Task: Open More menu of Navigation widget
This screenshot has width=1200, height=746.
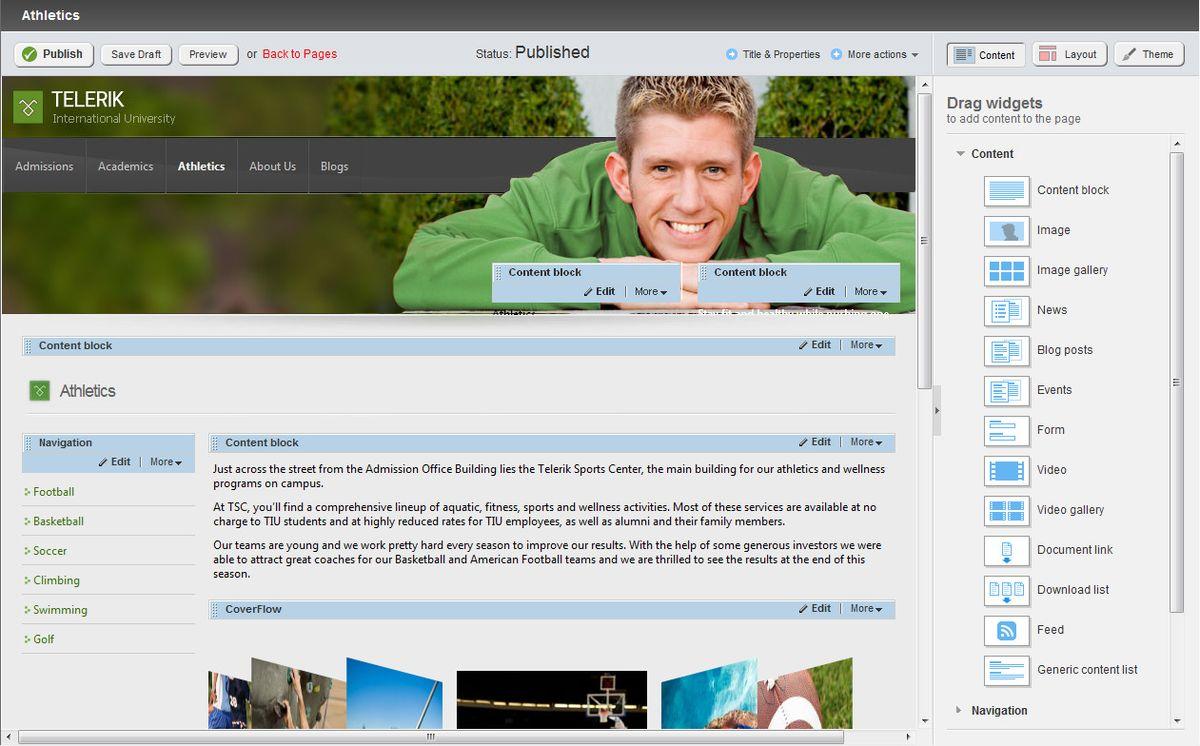Action: pos(166,462)
